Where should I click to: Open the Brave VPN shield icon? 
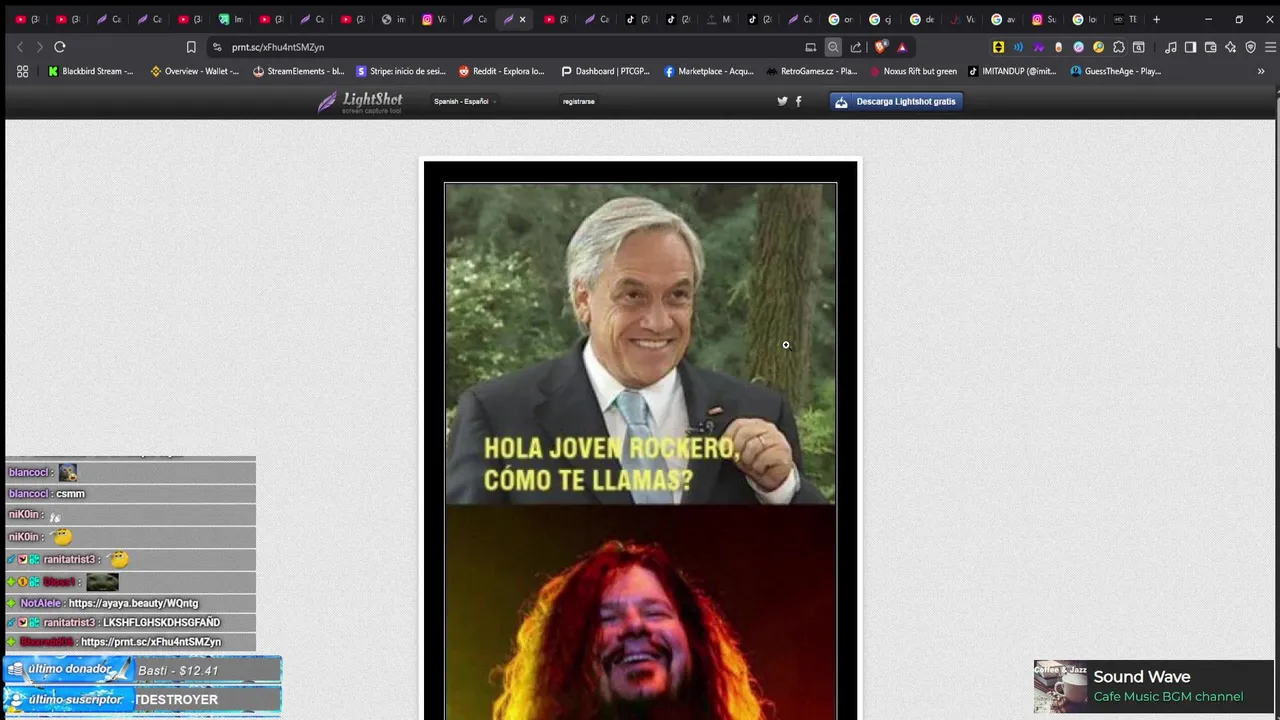click(x=1250, y=47)
